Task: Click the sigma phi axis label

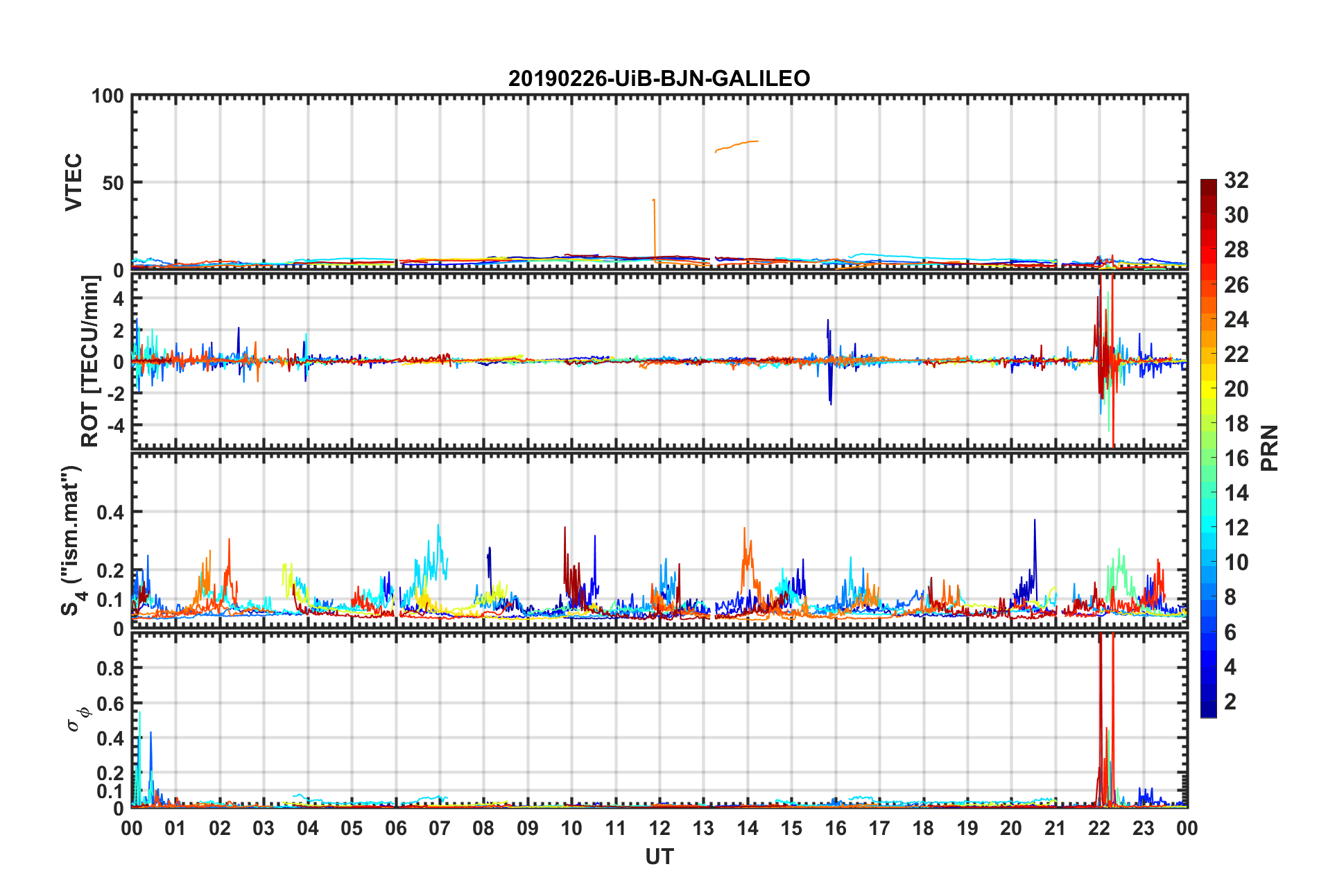Action: [76, 719]
